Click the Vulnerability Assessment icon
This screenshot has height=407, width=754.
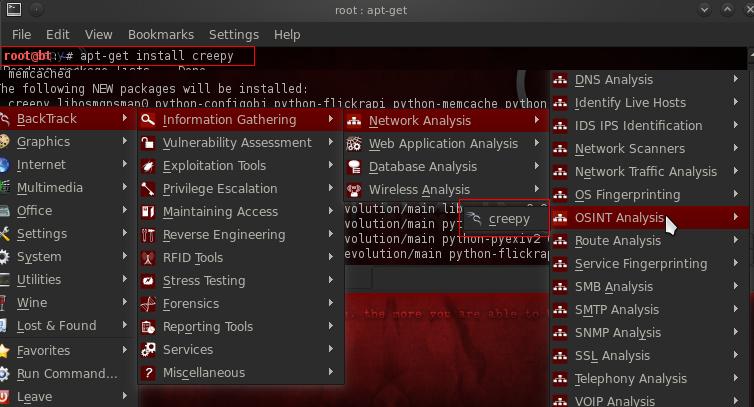pyautogui.click(x=149, y=143)
